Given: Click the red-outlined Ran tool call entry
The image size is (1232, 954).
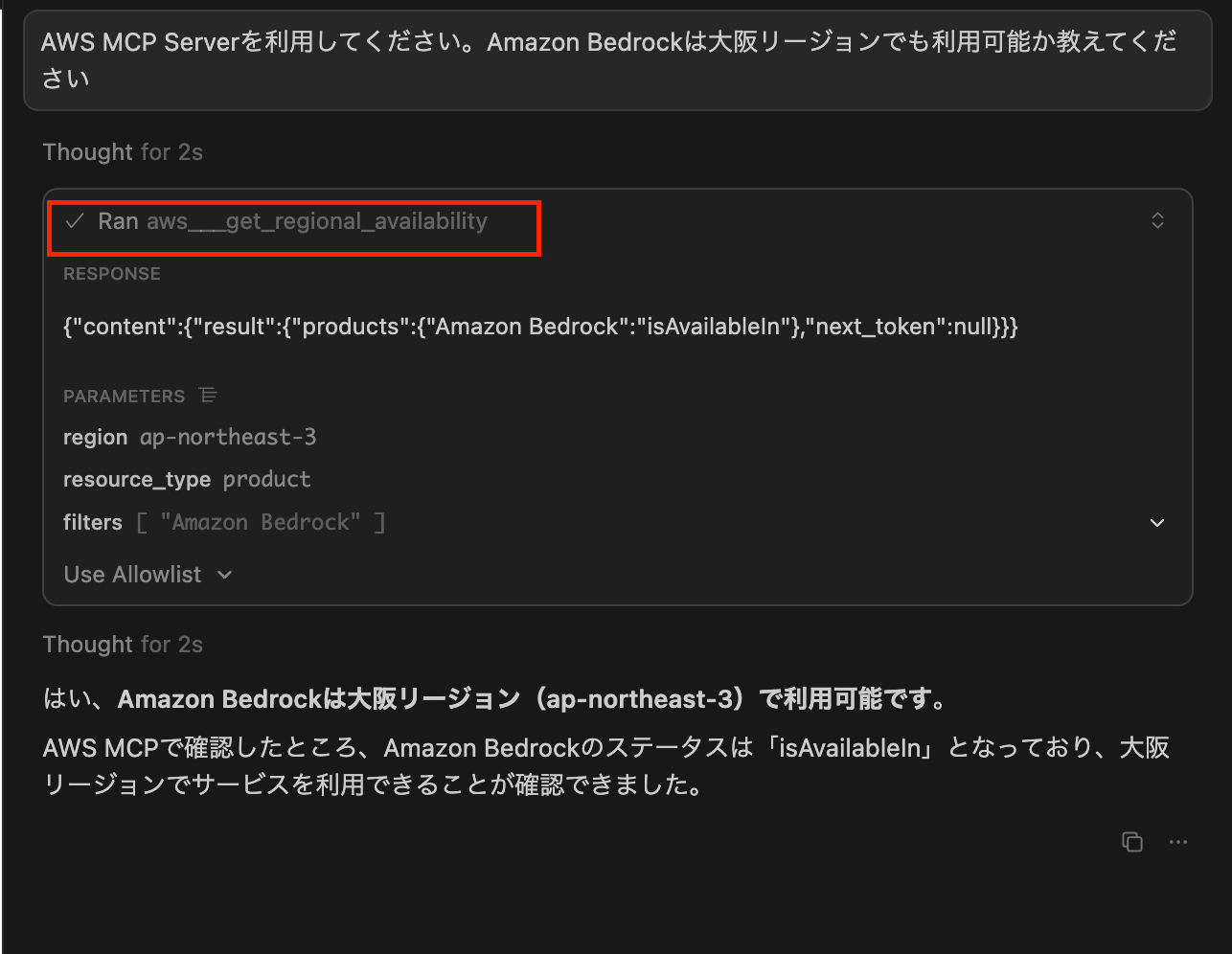Looking at the screenshot, I should pyautogui.click(x=294, y=227).
